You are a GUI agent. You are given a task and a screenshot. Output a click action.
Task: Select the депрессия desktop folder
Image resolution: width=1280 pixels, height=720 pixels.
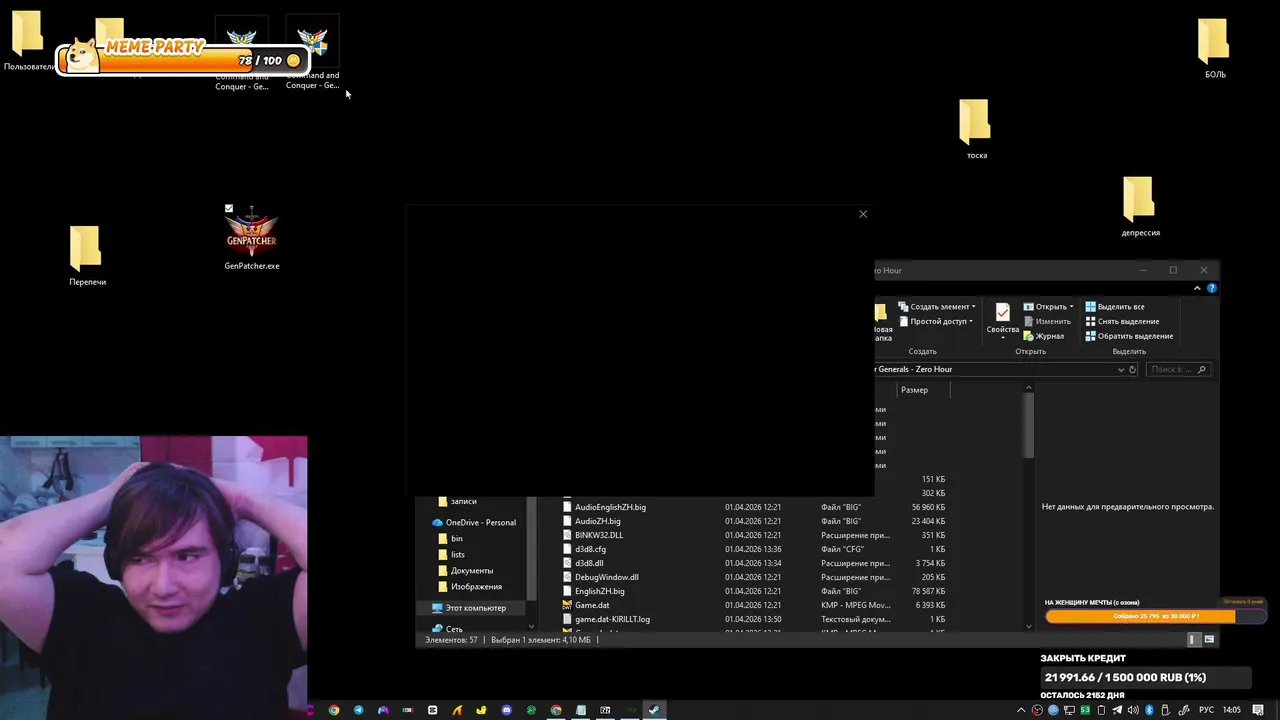[1140, 206]
